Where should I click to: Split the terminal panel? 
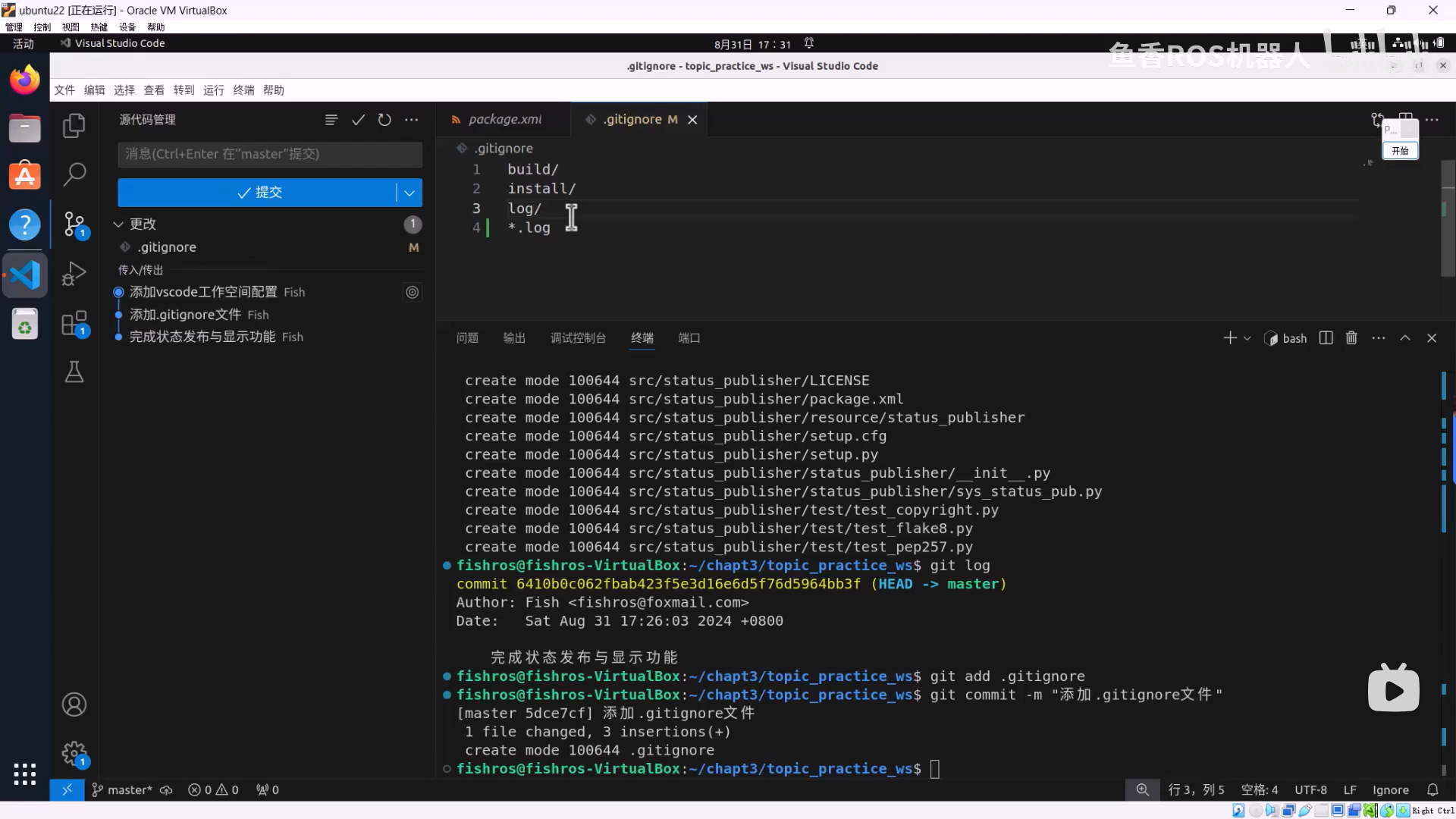tap(1326, 338)
